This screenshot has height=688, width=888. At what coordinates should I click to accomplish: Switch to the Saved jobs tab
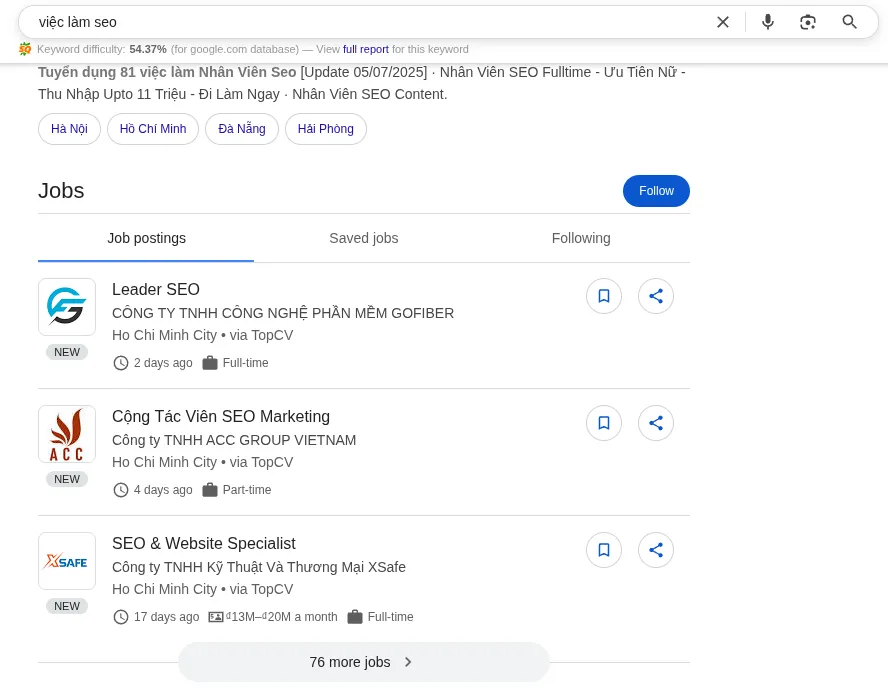(363, 238)
